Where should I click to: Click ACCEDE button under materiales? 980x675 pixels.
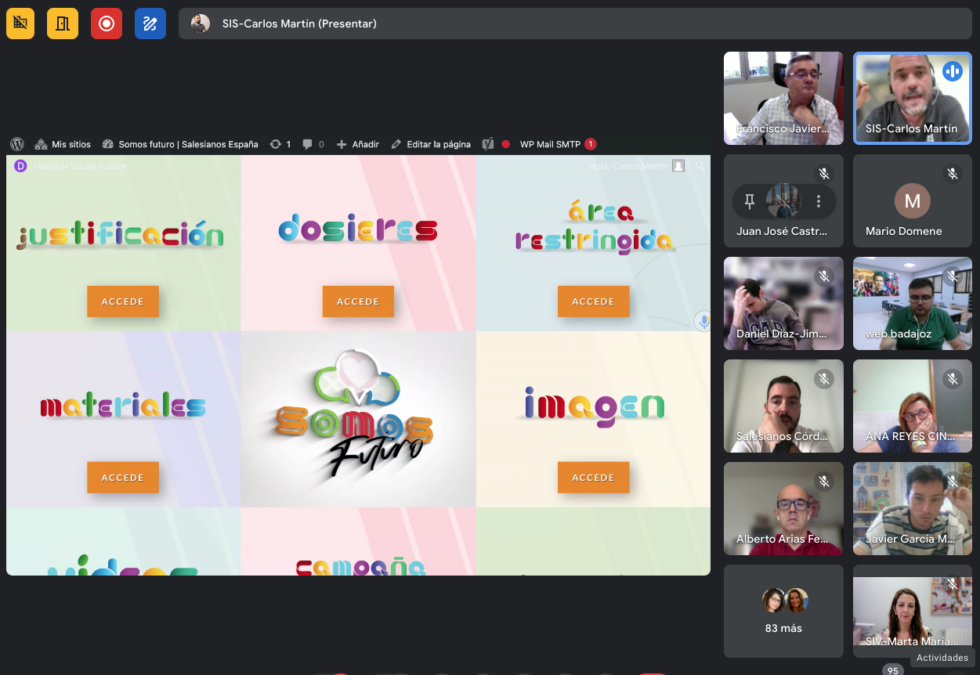(123, 477)
